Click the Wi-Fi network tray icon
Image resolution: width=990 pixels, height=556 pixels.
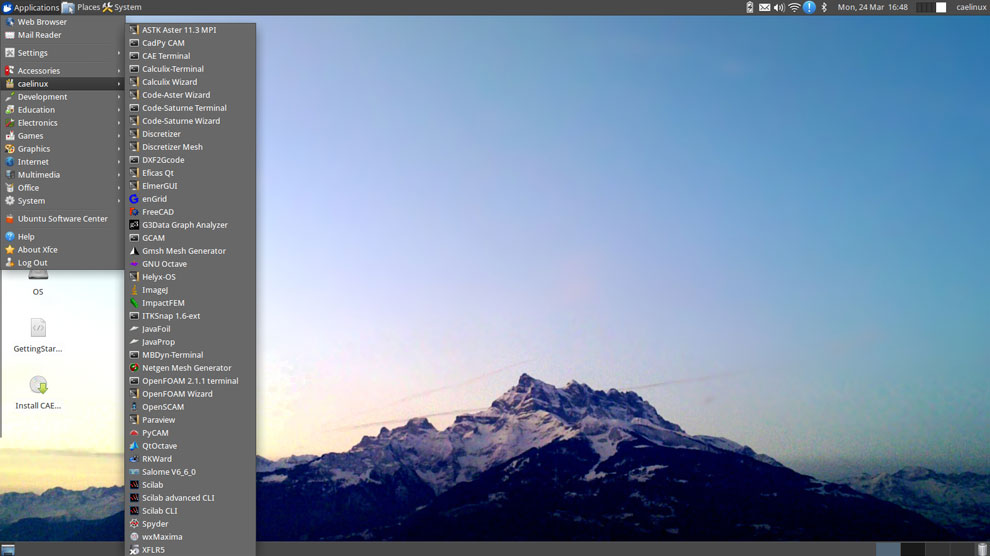(794, 8)
